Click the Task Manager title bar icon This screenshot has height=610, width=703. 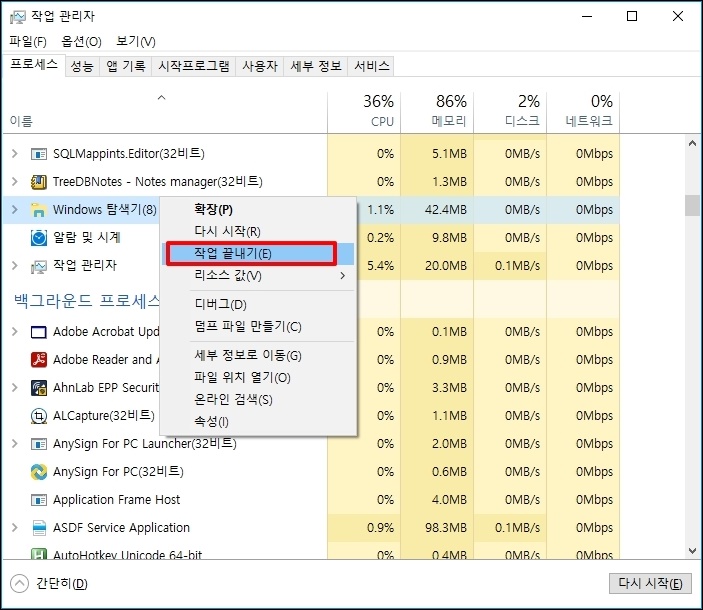[x=18, y=17]
